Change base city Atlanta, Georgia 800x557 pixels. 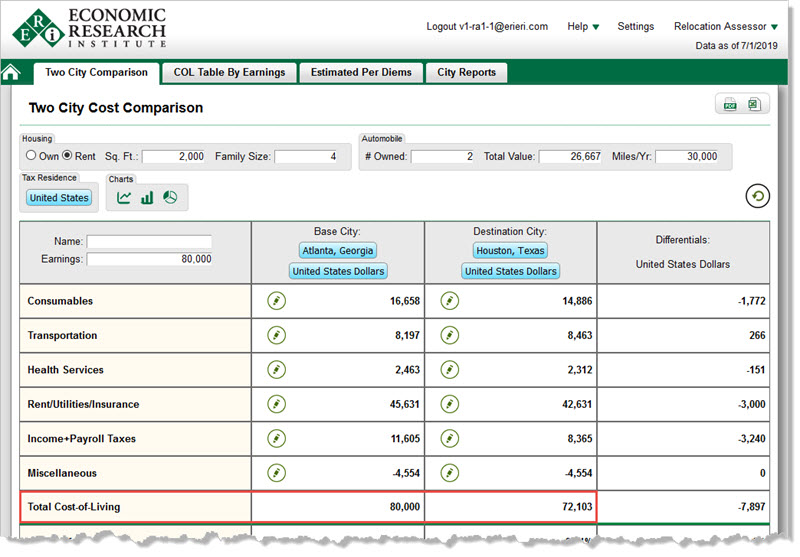click(x=337, y=251)
